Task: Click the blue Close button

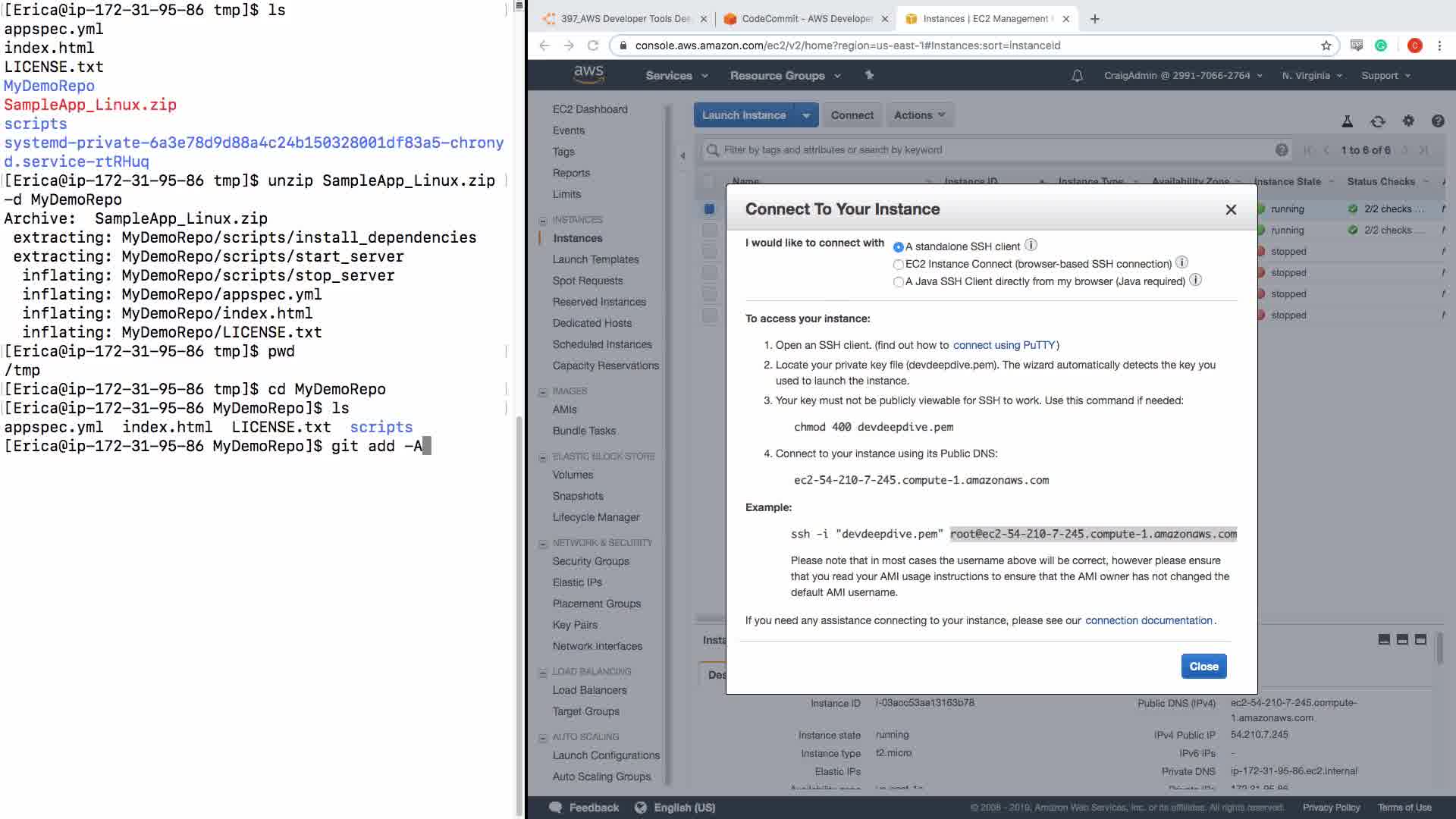Action: coord(1203,667)
